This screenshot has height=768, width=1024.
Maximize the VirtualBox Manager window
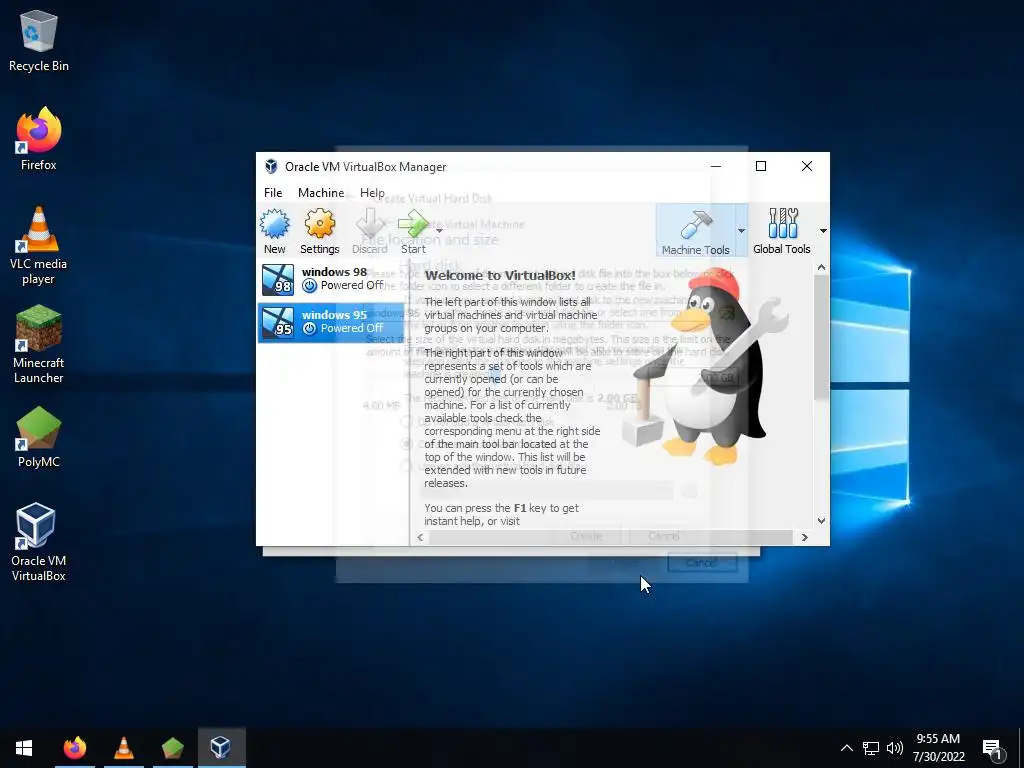(x=761, y=166)
